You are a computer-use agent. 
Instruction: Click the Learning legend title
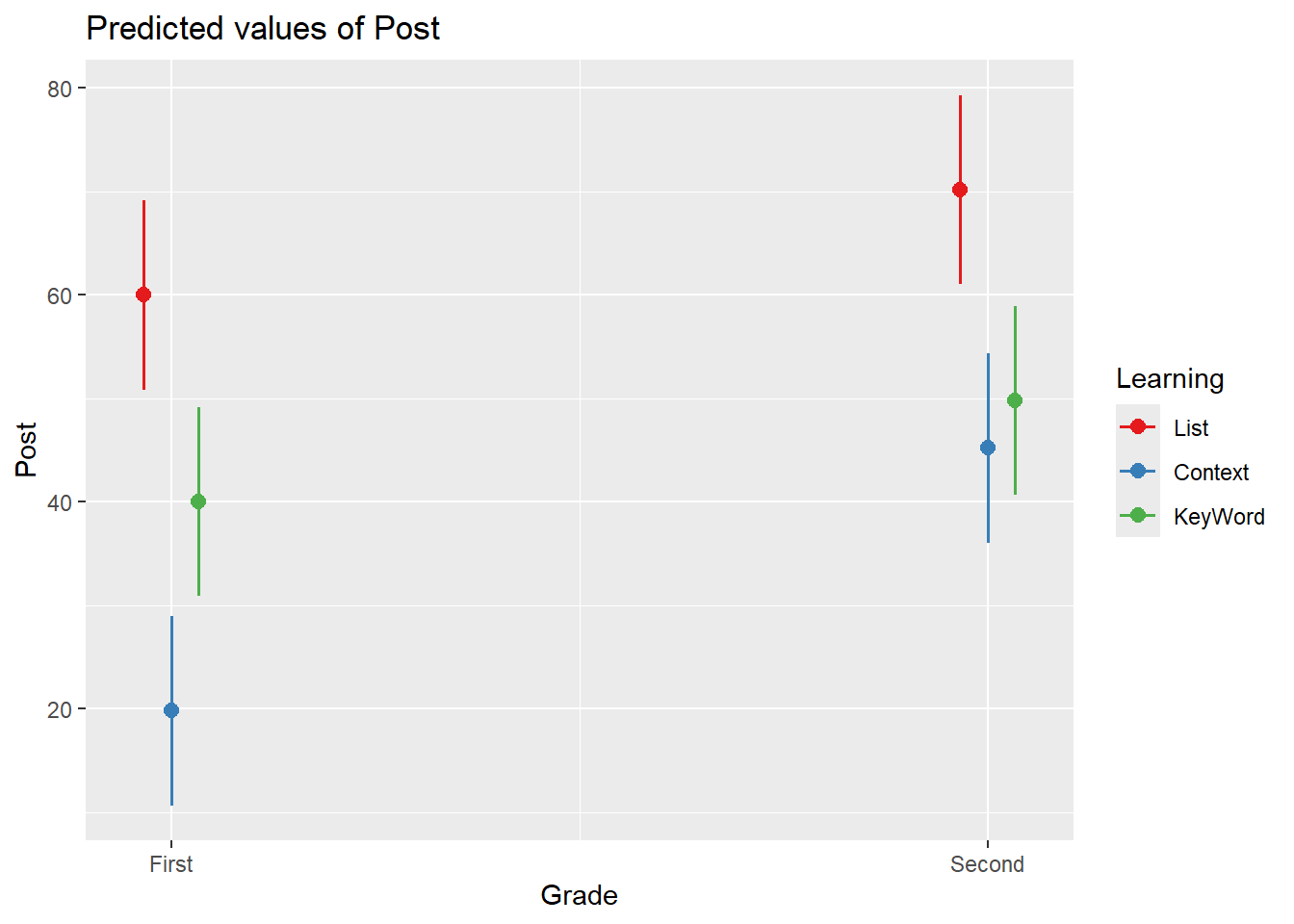pyautogui.click(x=1170, y=379)
